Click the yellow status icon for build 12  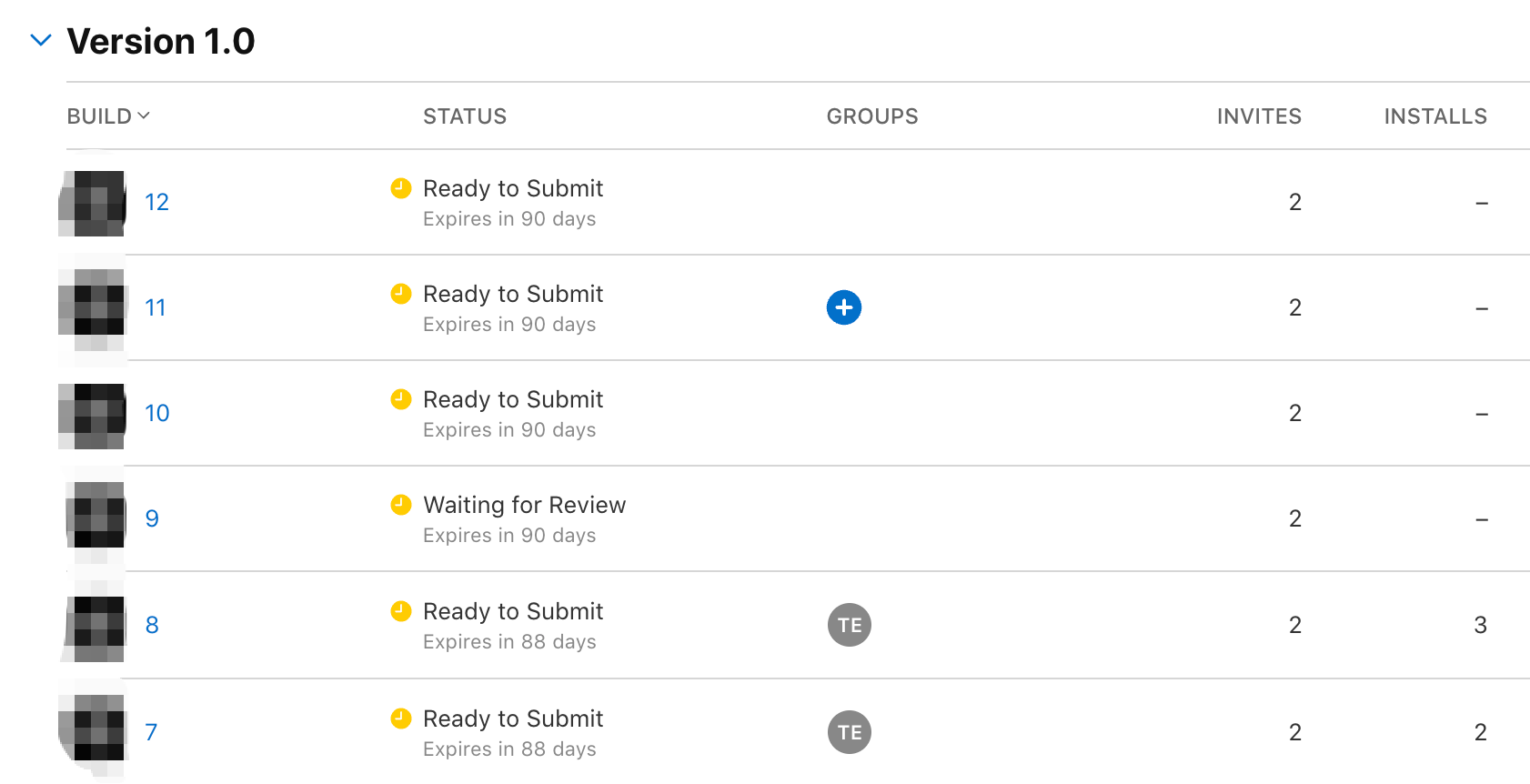click(x=401, y=188)
